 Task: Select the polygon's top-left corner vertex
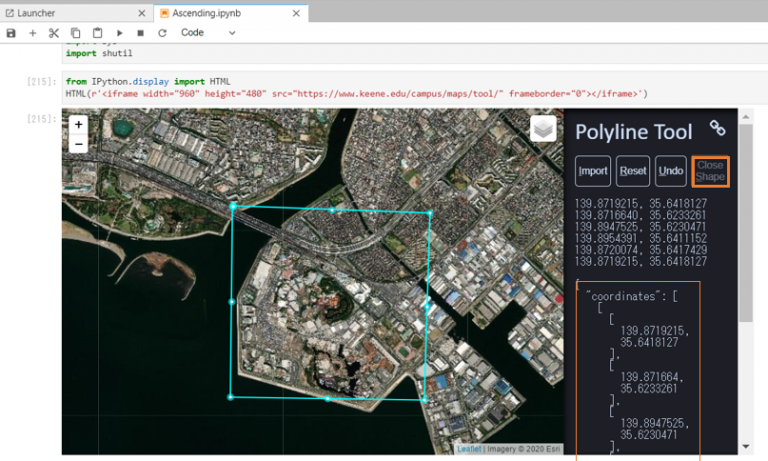click(233, 206)
